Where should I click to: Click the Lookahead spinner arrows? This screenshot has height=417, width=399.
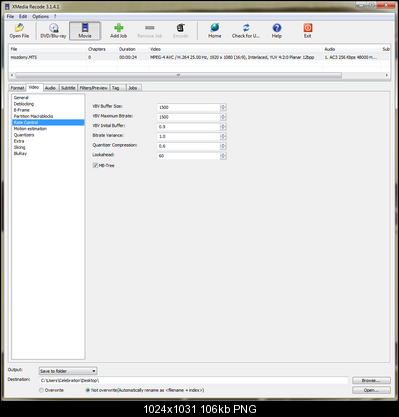[x=223, y=156]
